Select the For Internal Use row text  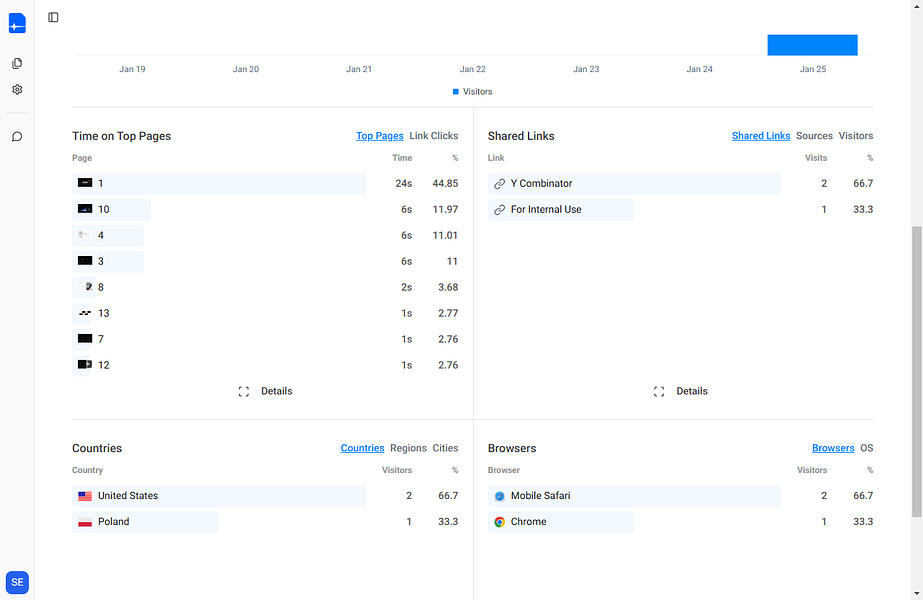546,210
